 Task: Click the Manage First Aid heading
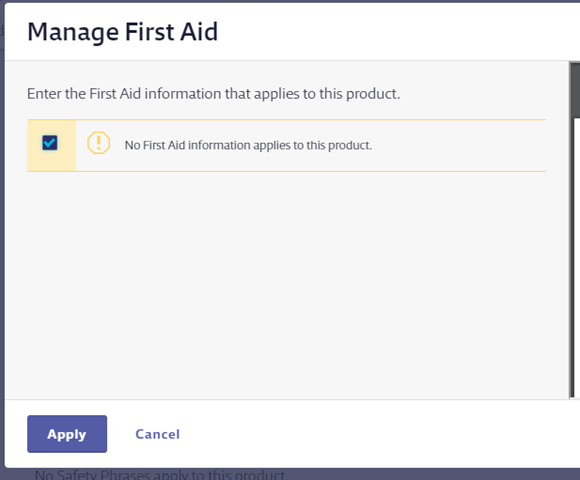coord(122,32)
